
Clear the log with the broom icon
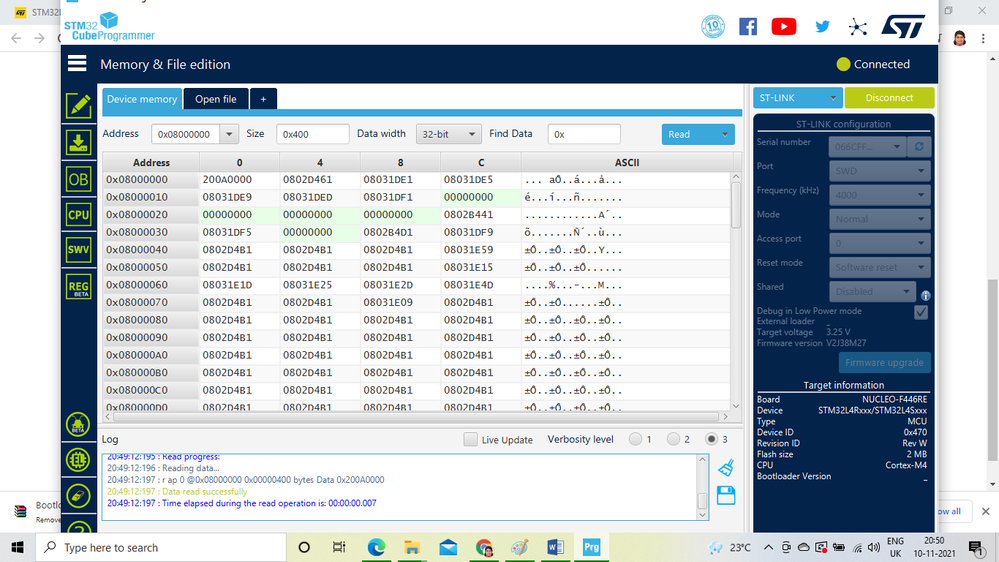726,468
